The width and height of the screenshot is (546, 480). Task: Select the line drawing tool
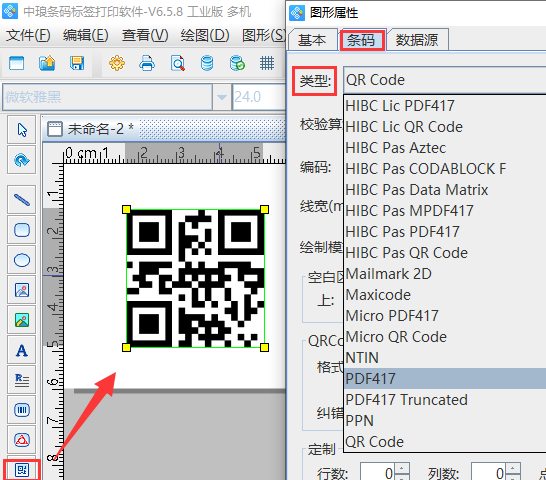point(22,200)
